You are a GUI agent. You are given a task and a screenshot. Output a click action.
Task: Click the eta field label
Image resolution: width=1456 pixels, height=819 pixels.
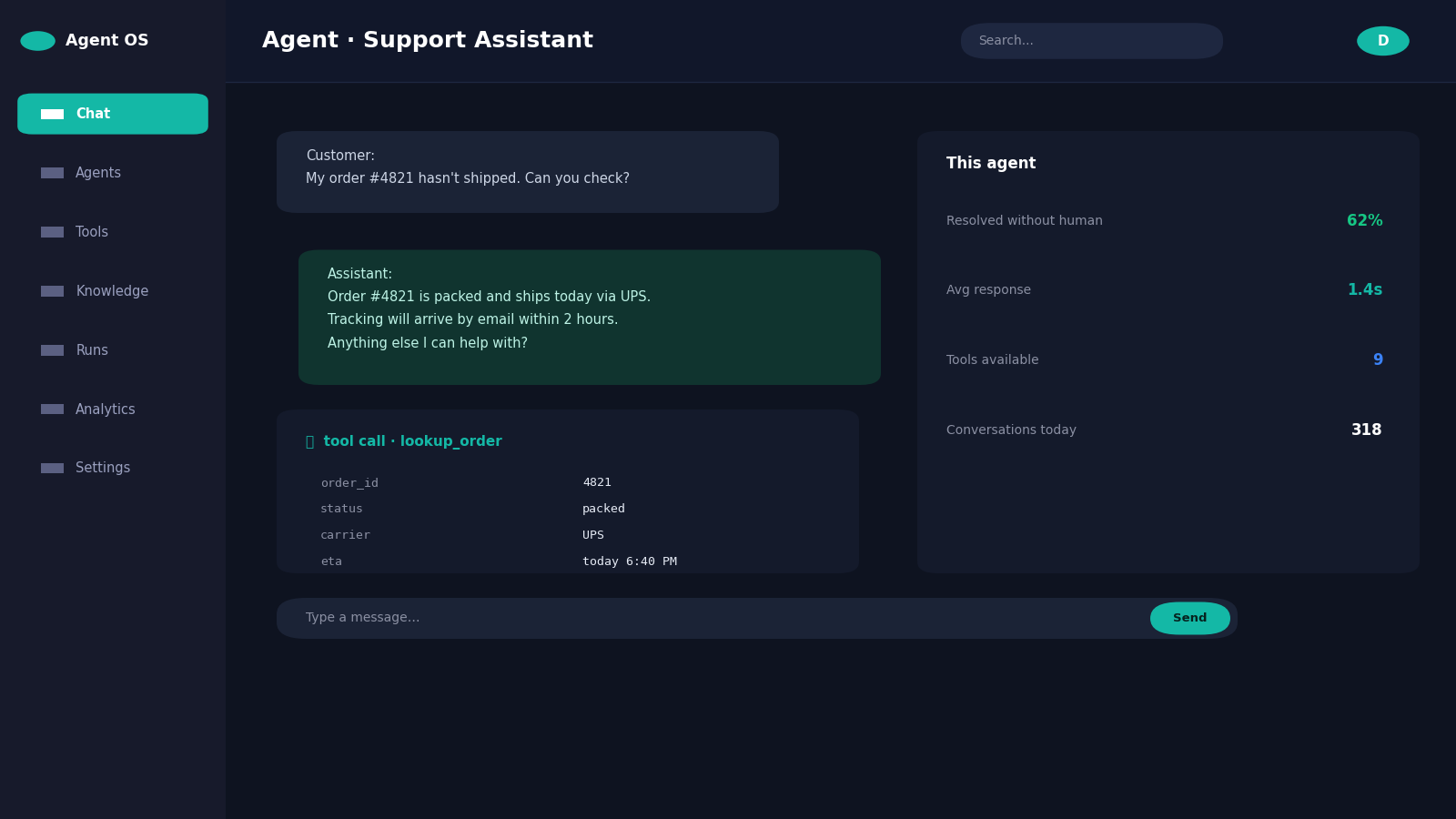(x=331, y=561)
